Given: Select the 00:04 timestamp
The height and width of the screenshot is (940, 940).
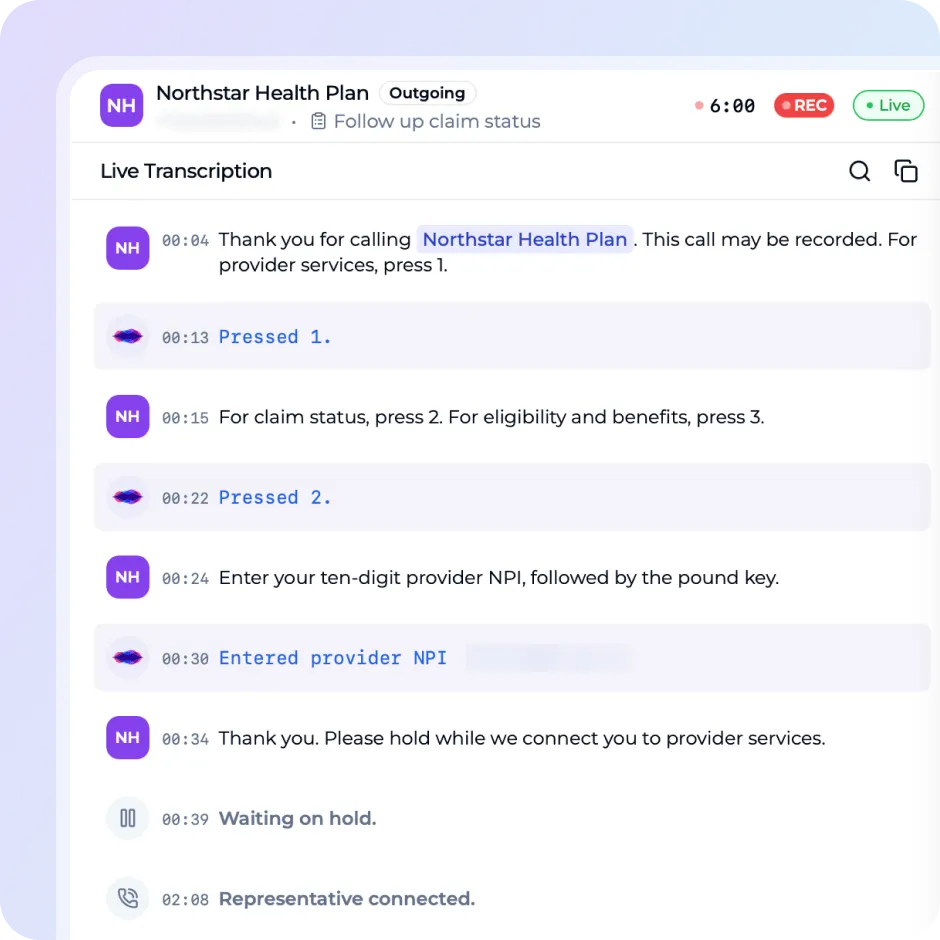Looking at the screenshot, I should pos(185,241).
